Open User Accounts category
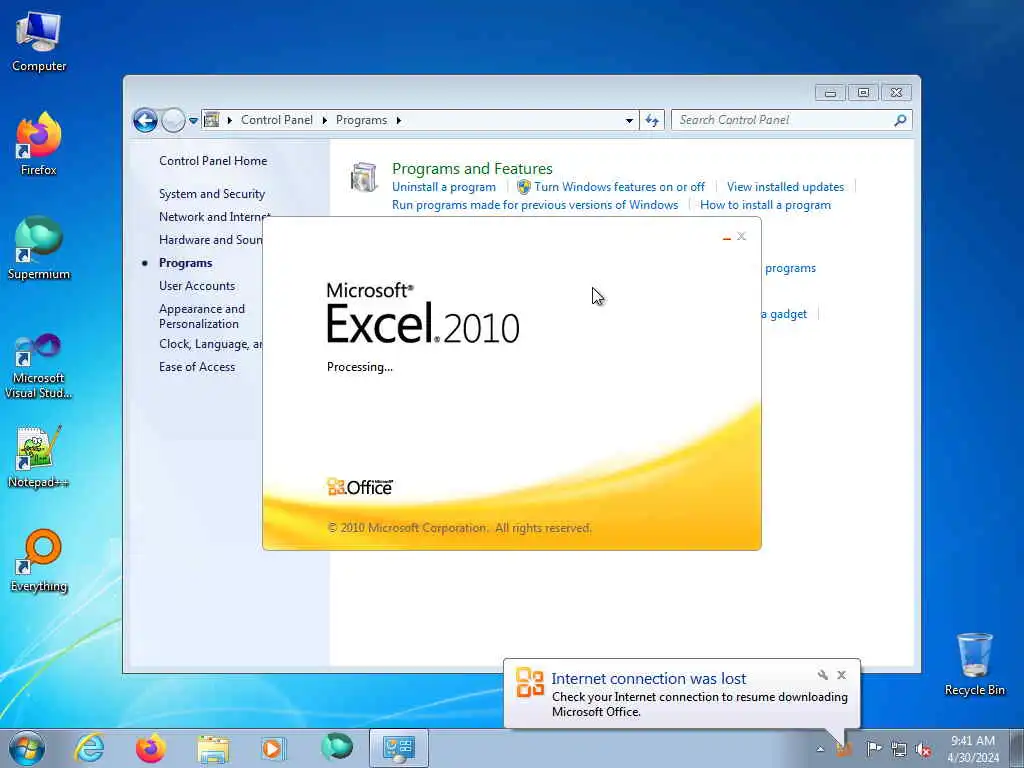 pos(197,285)
